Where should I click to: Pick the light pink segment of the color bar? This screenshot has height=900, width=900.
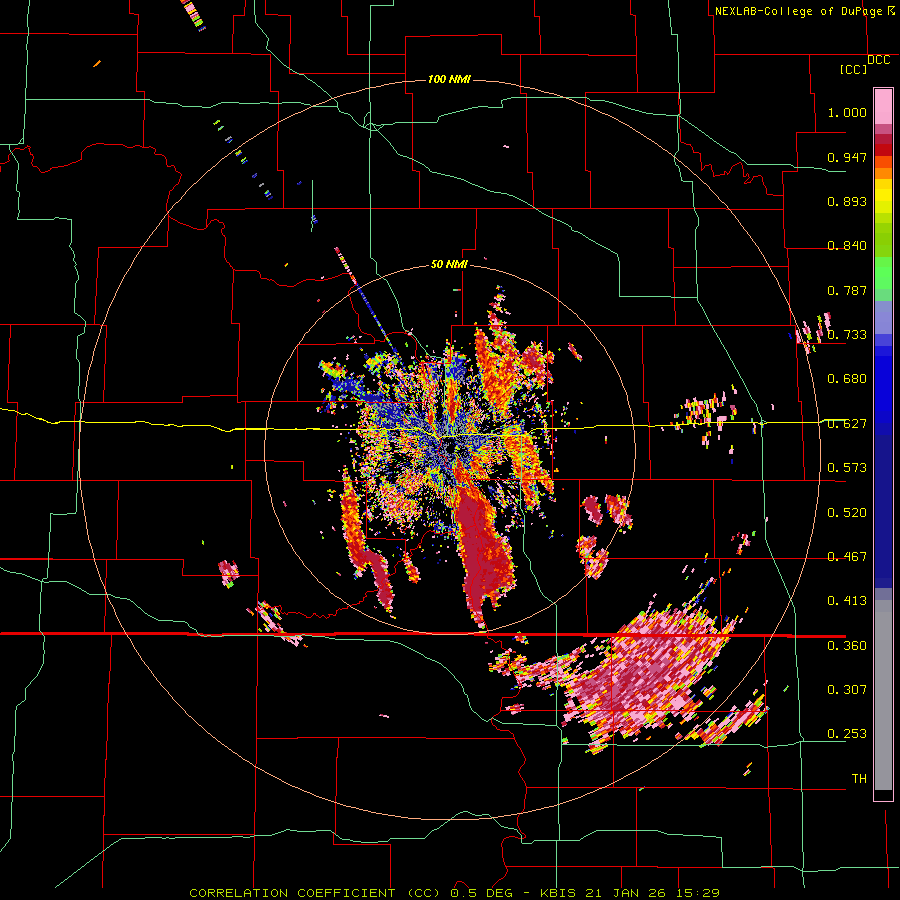click(883, 107)
